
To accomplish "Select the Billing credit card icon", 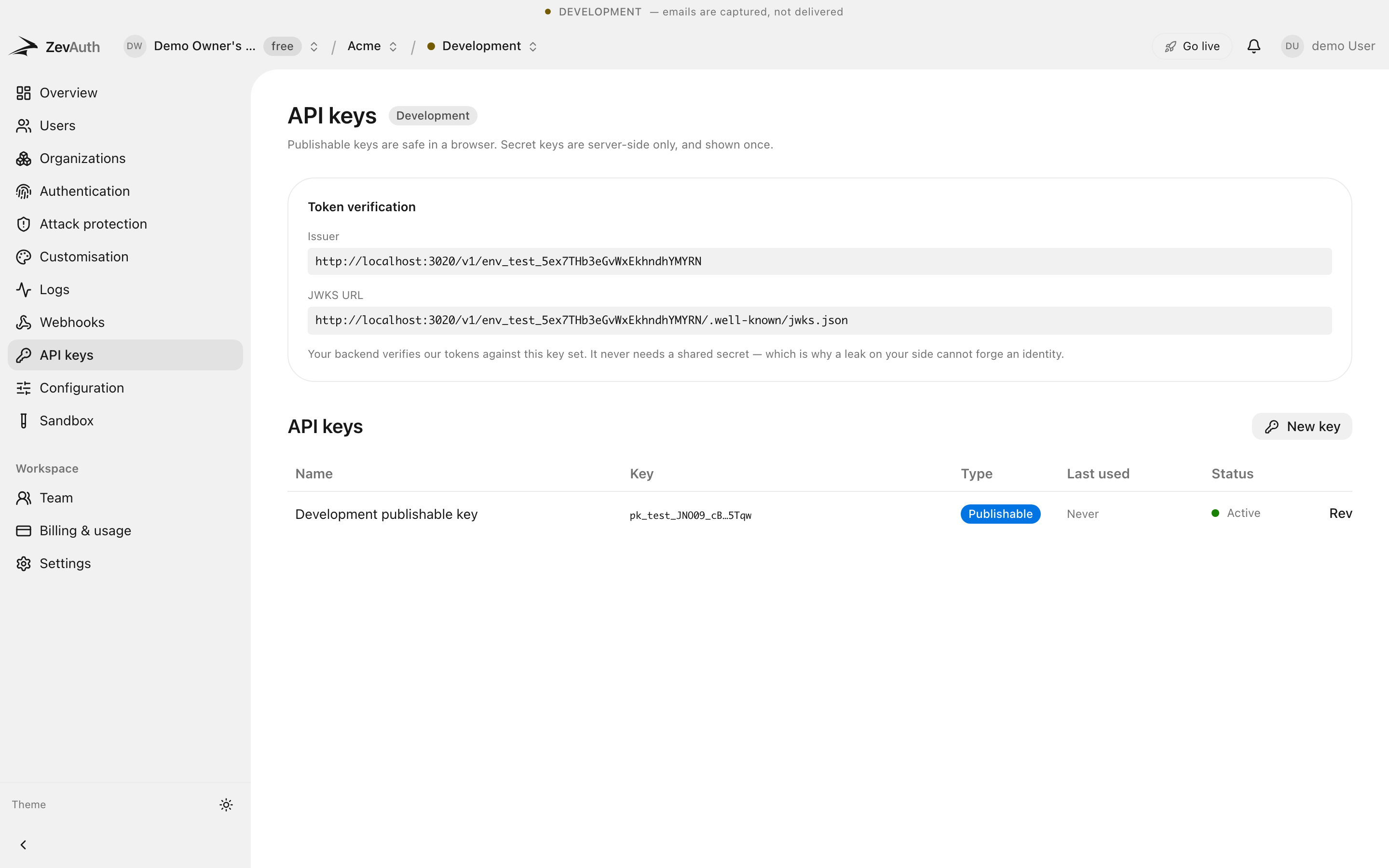I will (x=24, y=530).
